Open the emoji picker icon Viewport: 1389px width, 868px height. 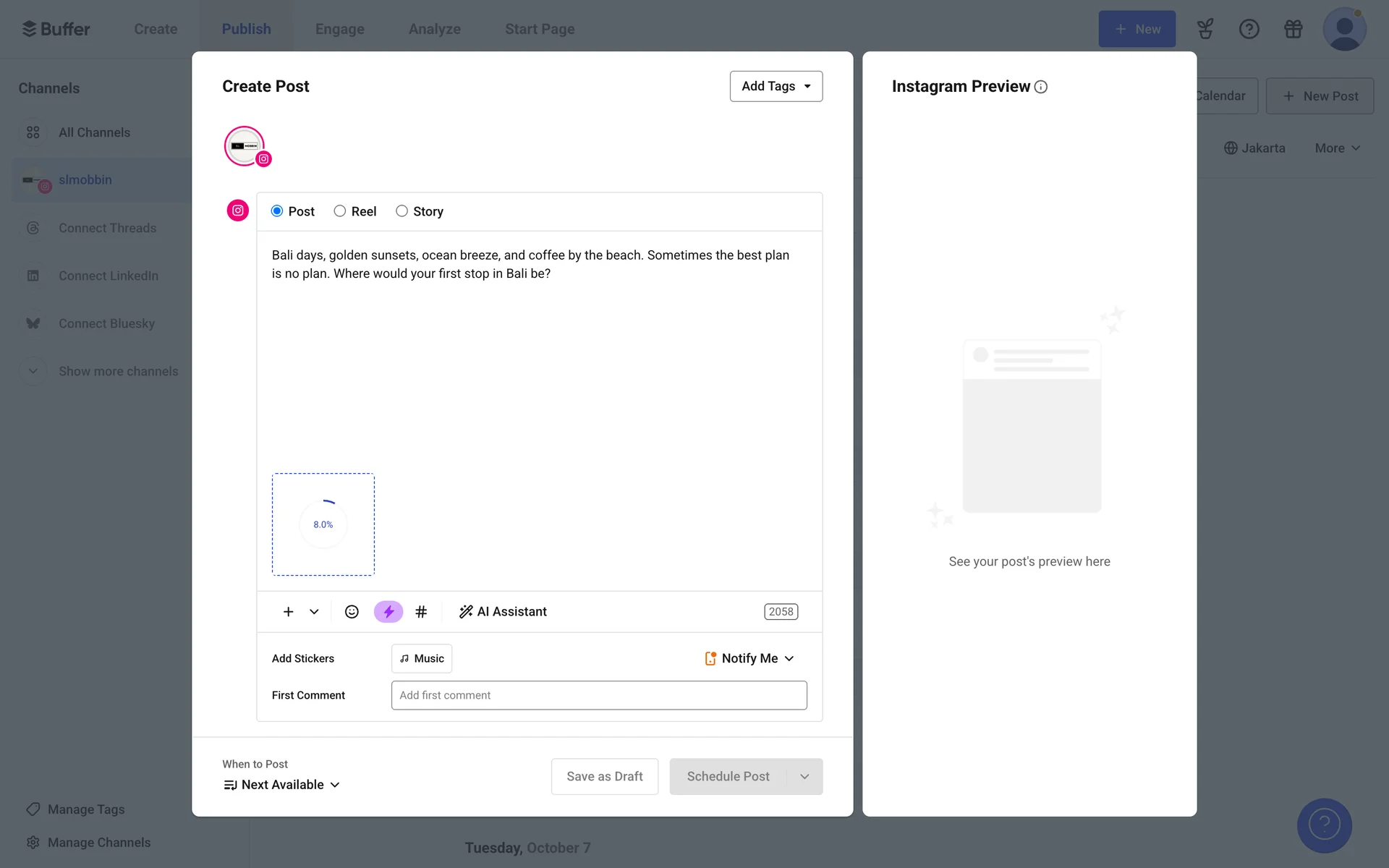pos(352,612)
